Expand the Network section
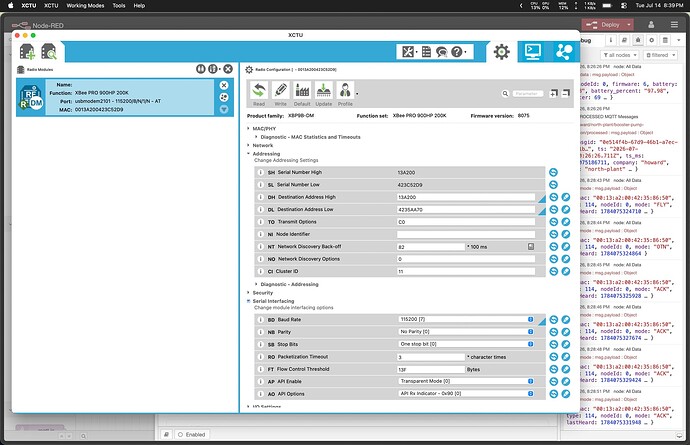Screen dimensions: 690x445 pyautogui.click(x=249, y=145)
